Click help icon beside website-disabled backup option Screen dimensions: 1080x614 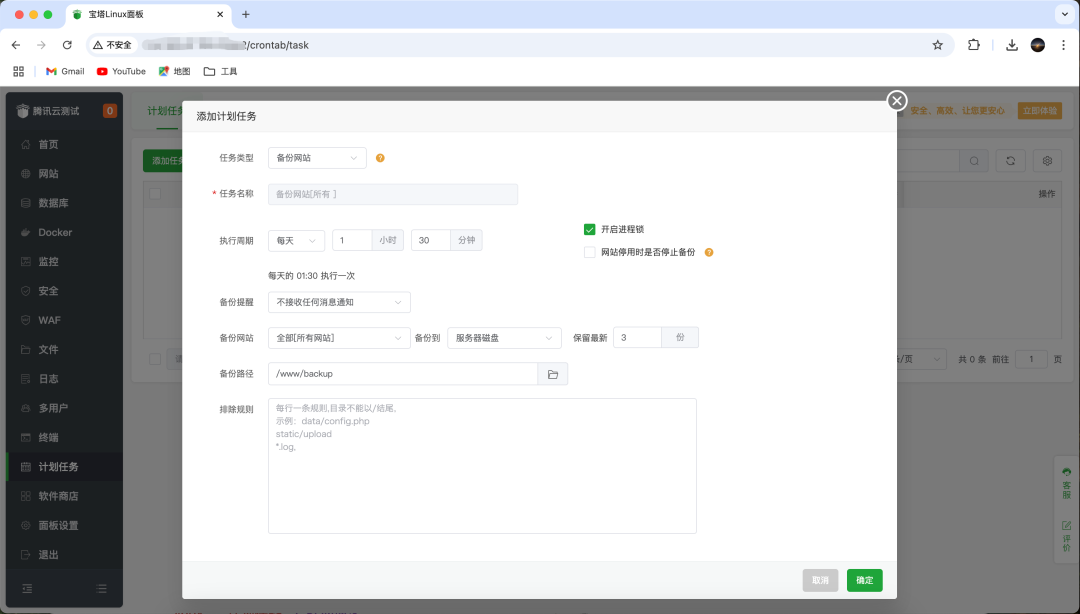point(709,253)
